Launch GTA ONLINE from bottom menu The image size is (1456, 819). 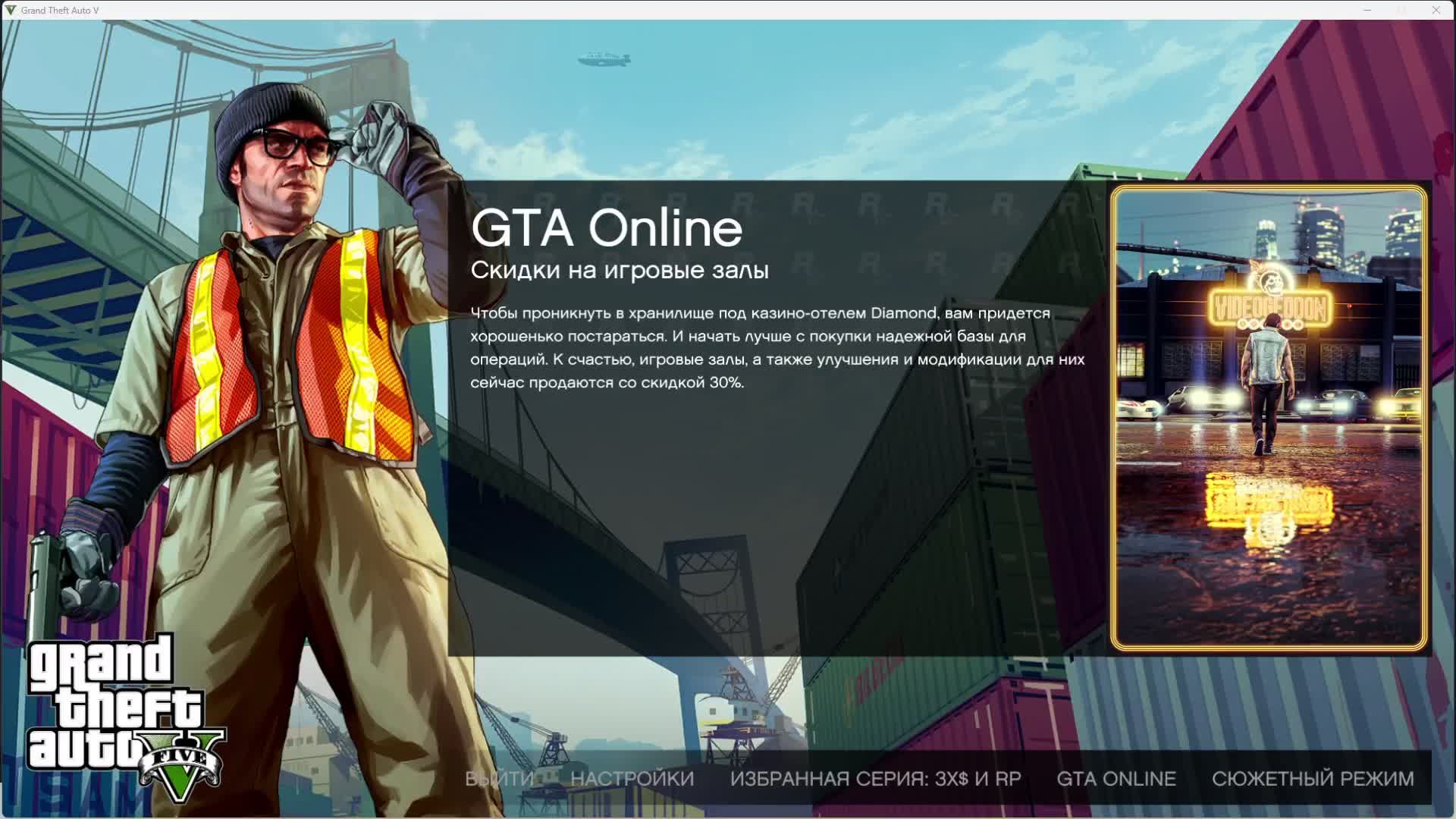tap(1116, 779)
